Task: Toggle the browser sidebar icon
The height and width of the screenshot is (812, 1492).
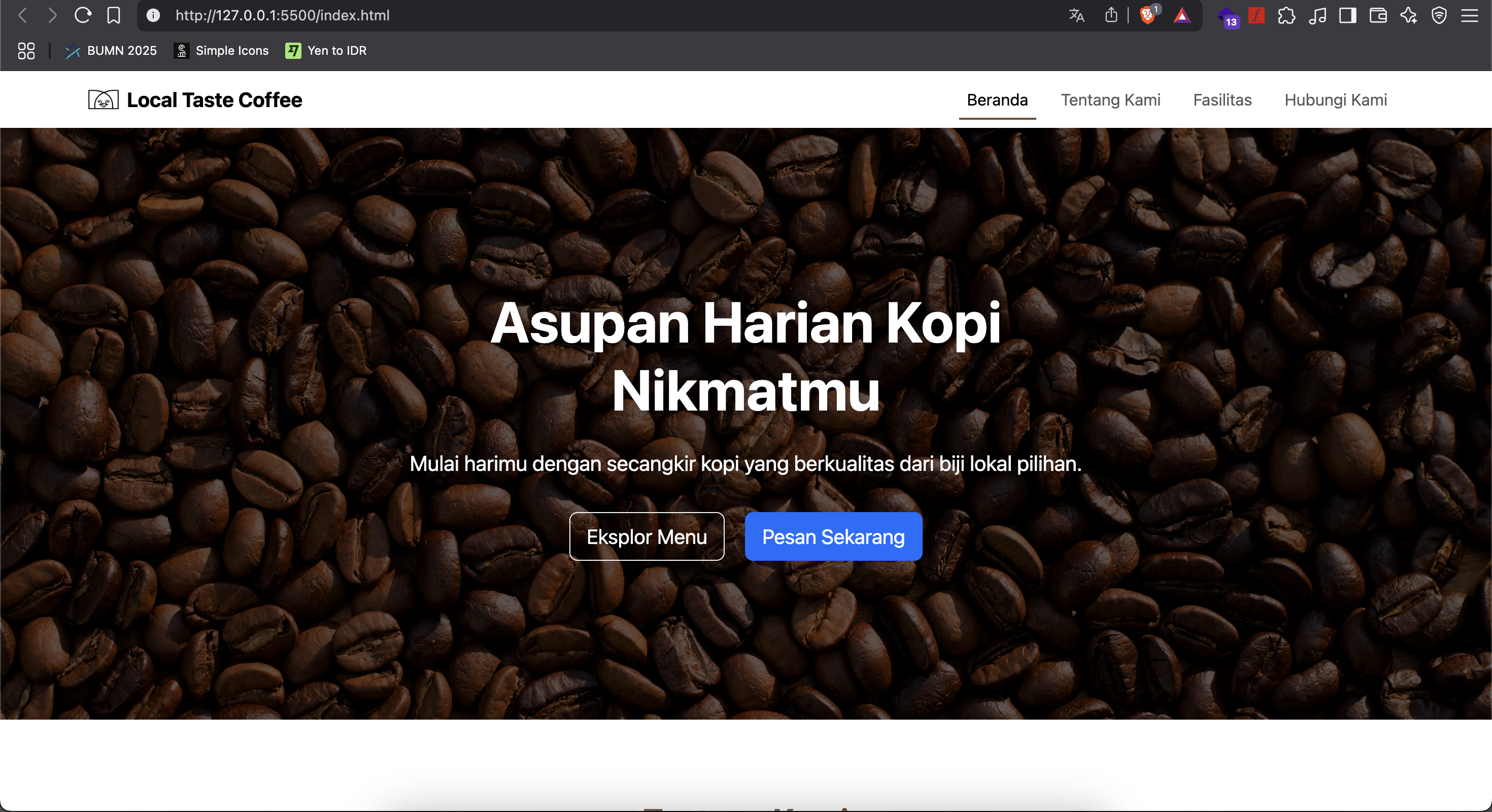Action: pos(1347,16)
